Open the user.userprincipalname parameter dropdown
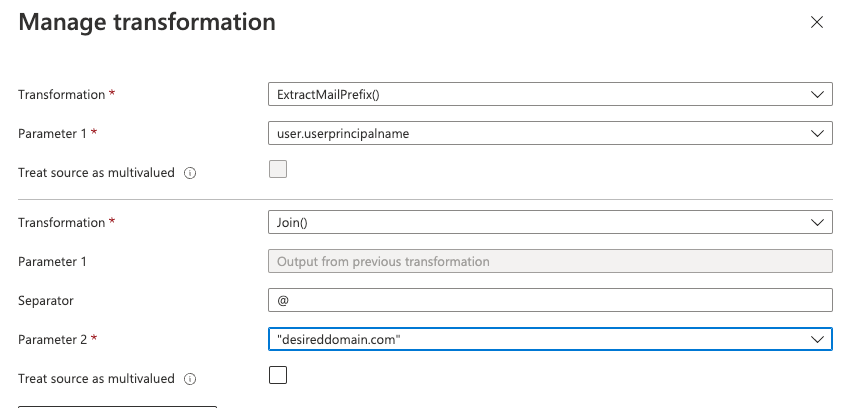849x408 pixels. click(550, 133)
